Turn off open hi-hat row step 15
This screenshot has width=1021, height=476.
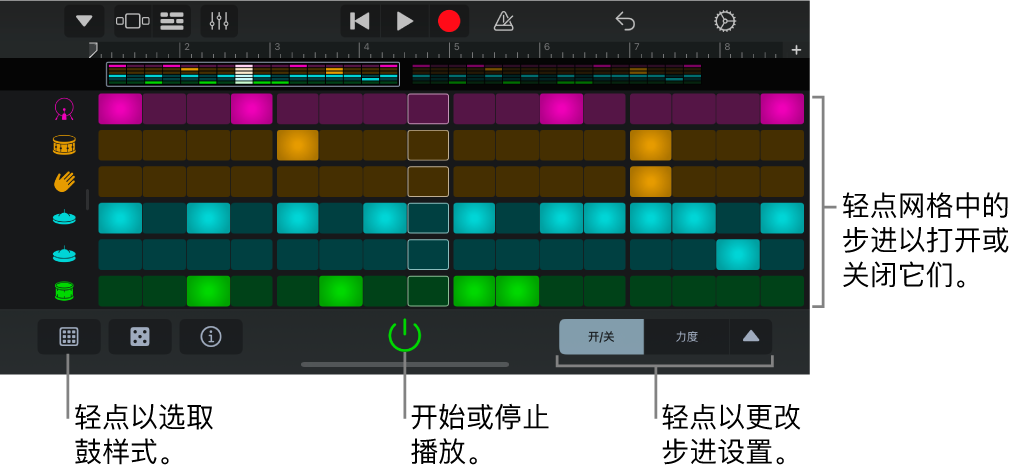(738, 255)
